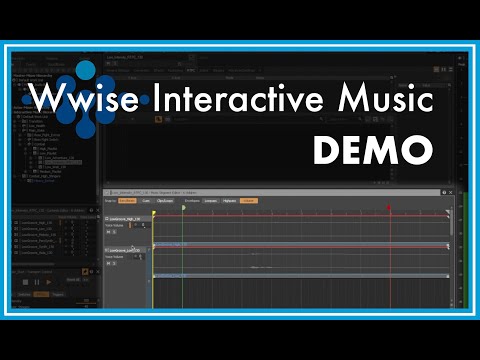
Task: Mute the LowGroove_Low_130 track
Action: coord(108,263)
